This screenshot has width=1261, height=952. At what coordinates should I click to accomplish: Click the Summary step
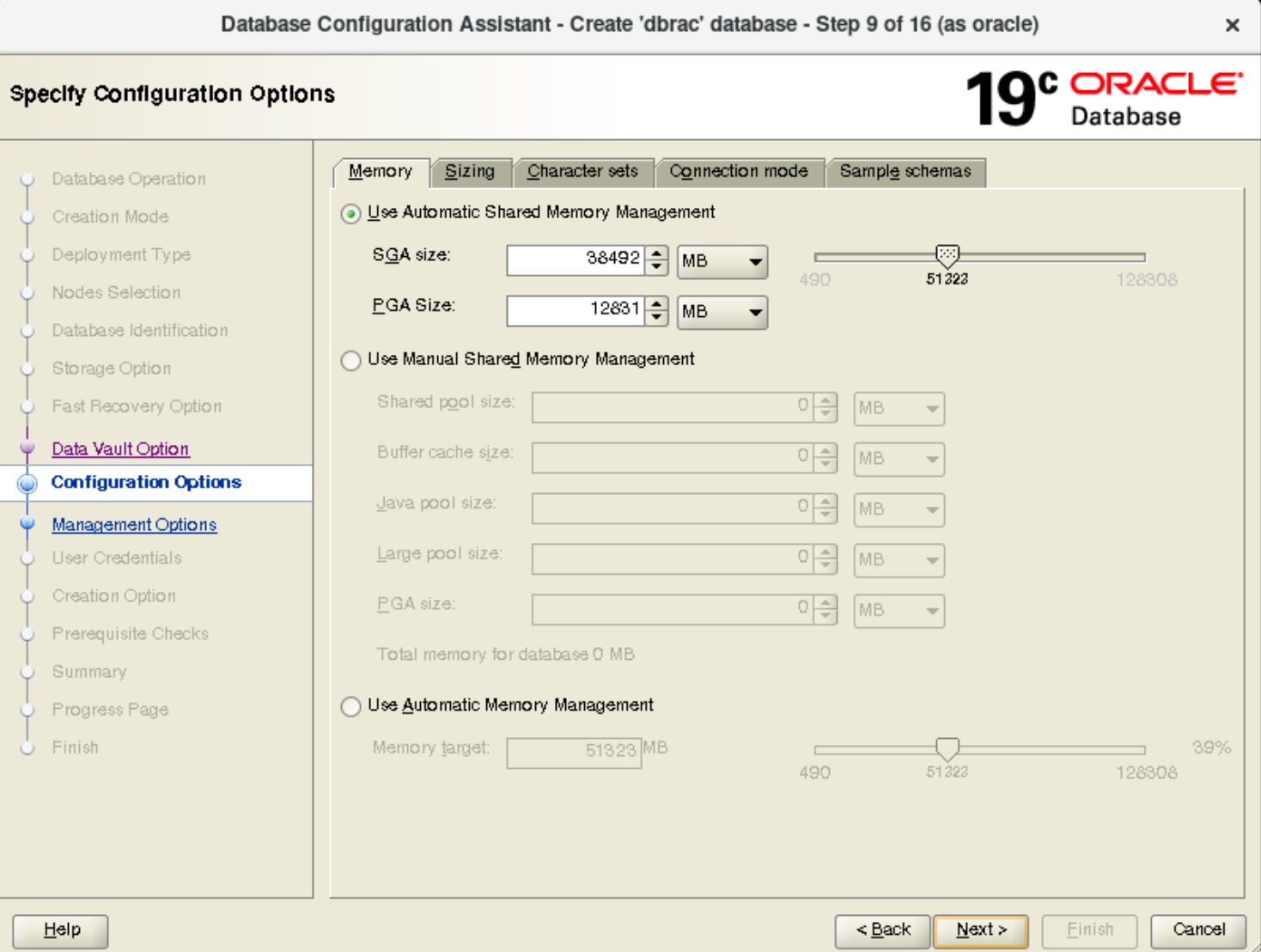click(x=88, y=671)
